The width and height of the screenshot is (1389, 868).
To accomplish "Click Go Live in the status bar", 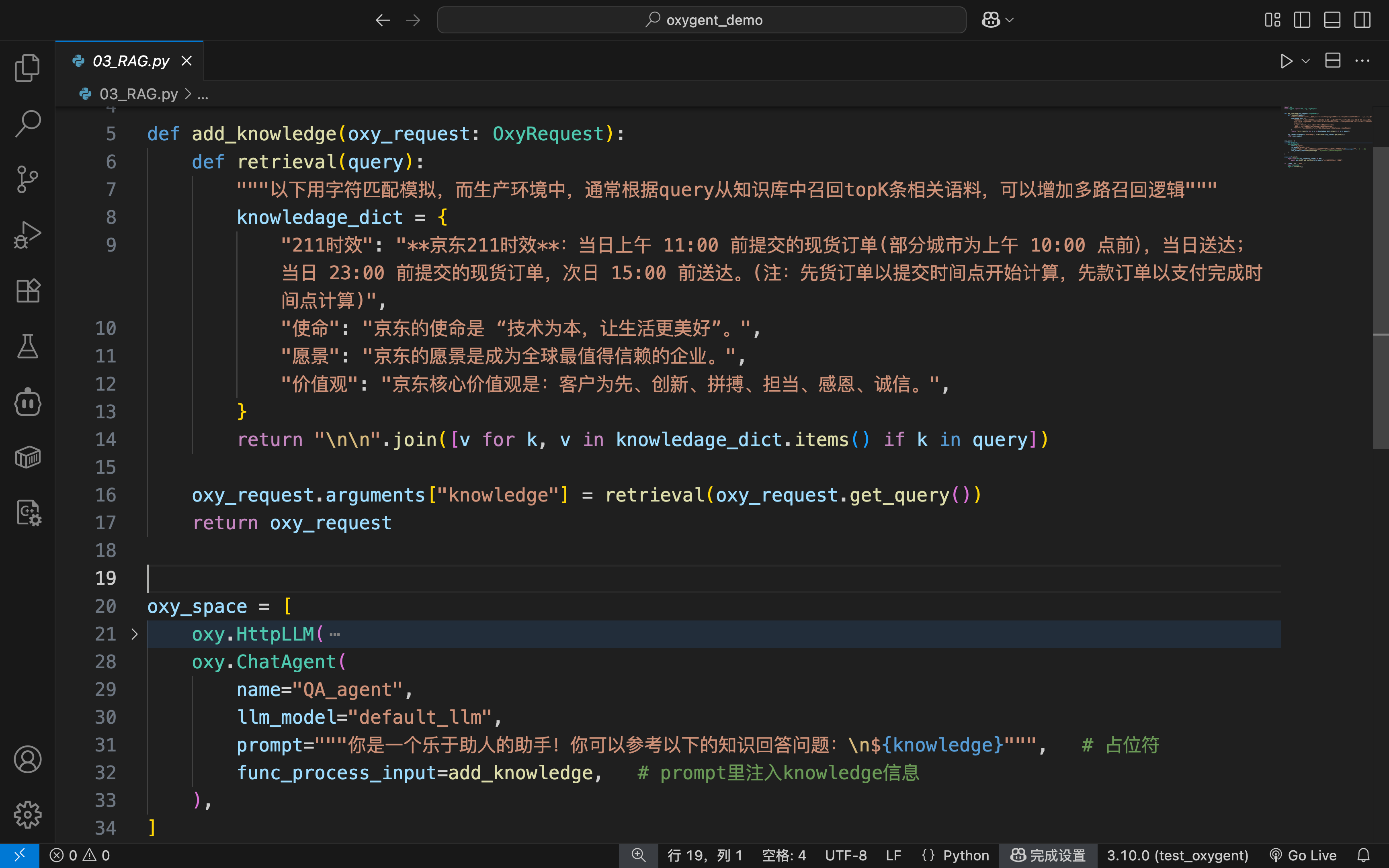I will pos(1303,856).
